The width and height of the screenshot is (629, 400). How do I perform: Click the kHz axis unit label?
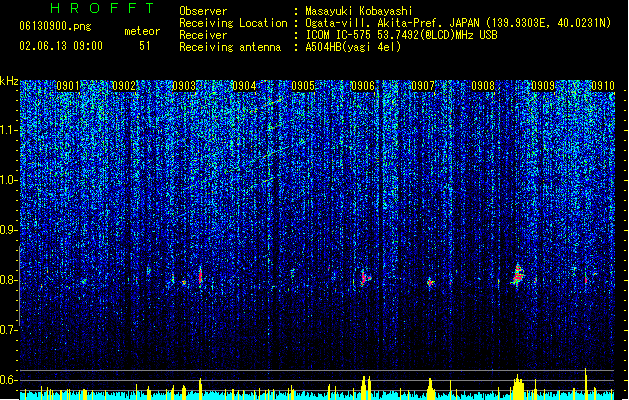(9, 81)
